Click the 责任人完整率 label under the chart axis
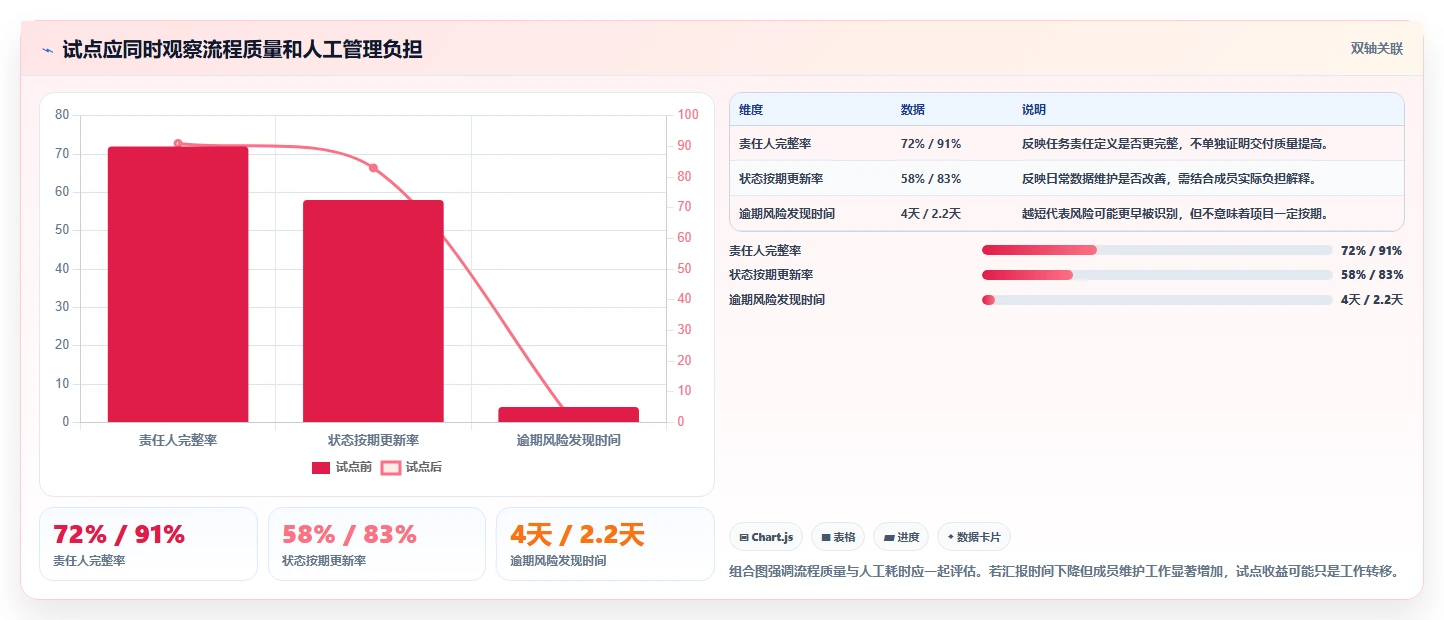The height and width of the screenshot is (620, 1444). [178, 440]
